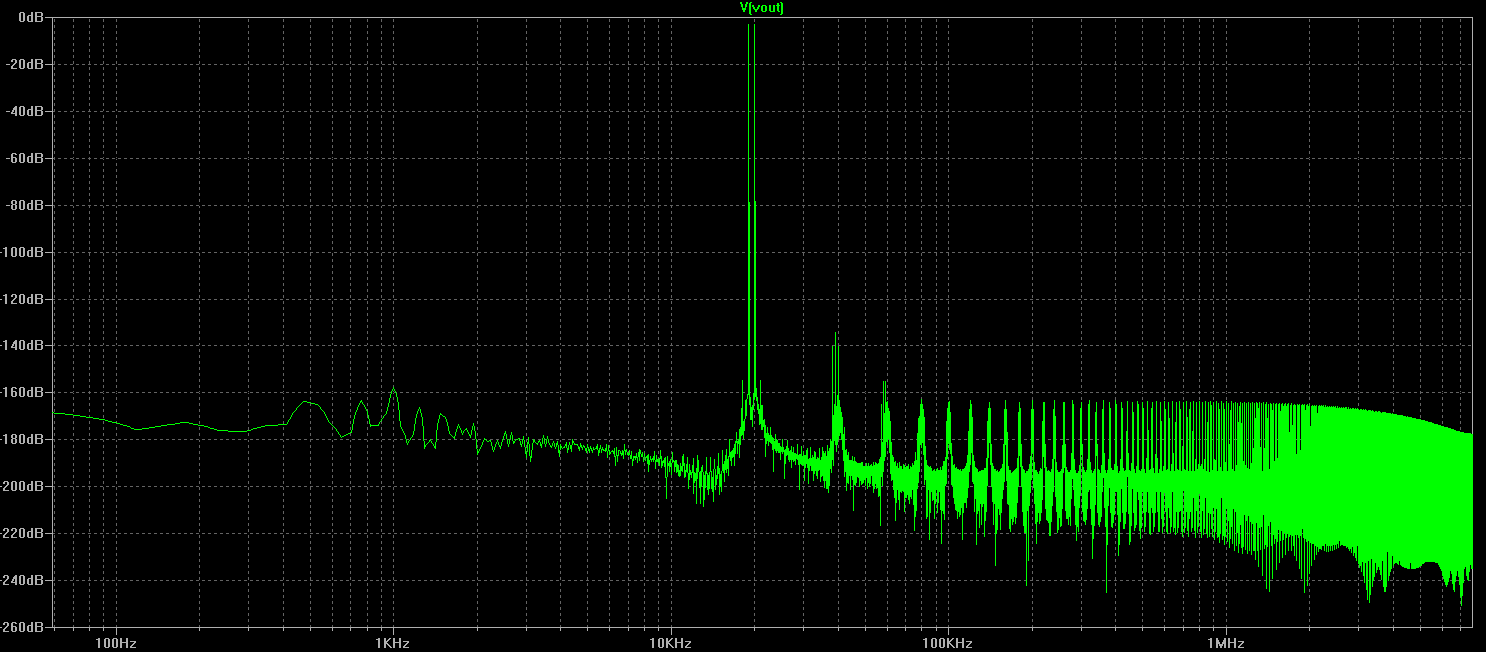Click the -80dB vertical axis label
Viewport: 1486px width, 652px height.
(x=27, y=205)
